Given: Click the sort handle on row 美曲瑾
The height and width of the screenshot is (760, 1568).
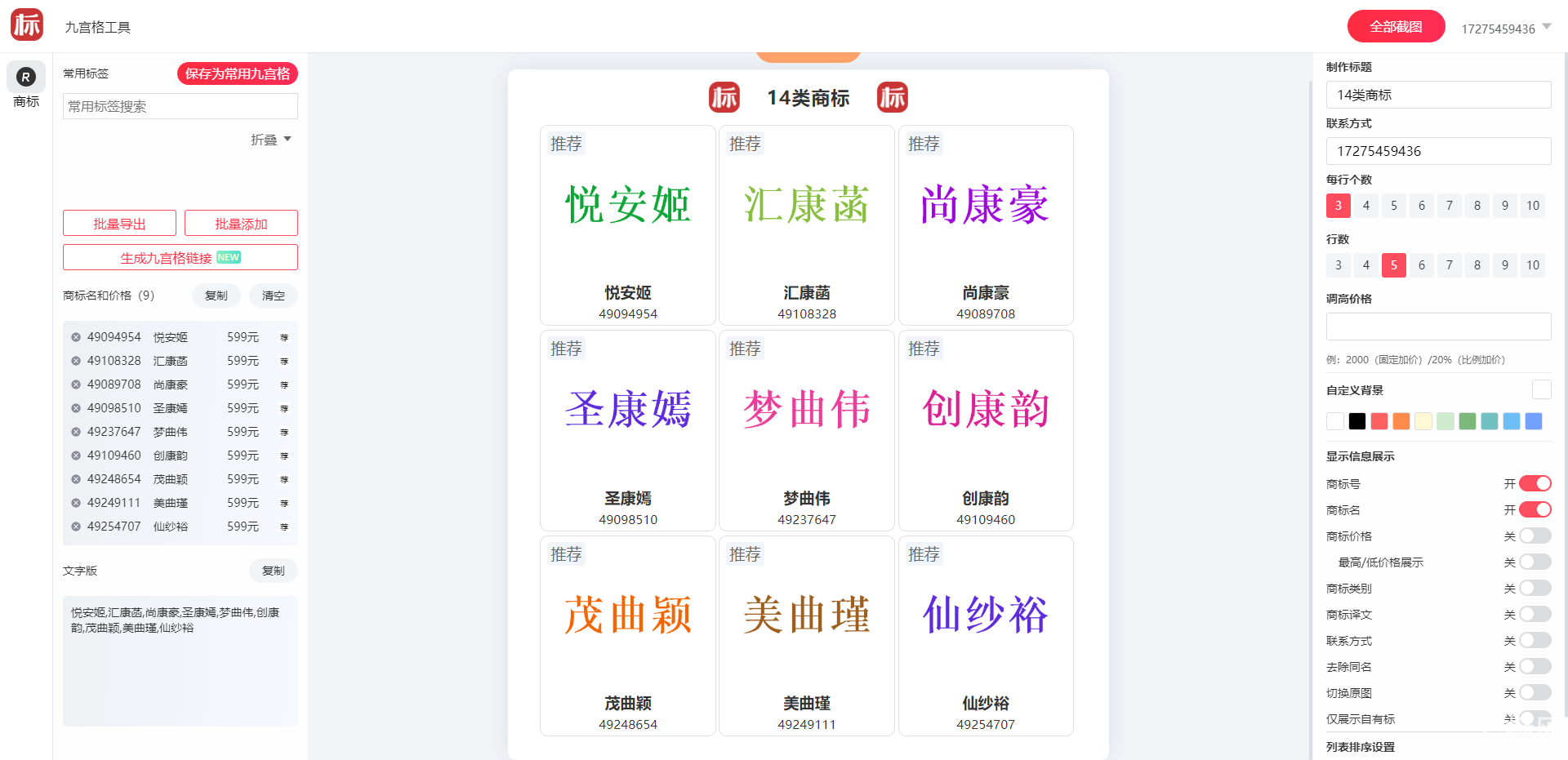Looking at the screenshot, I should point(284,503).
